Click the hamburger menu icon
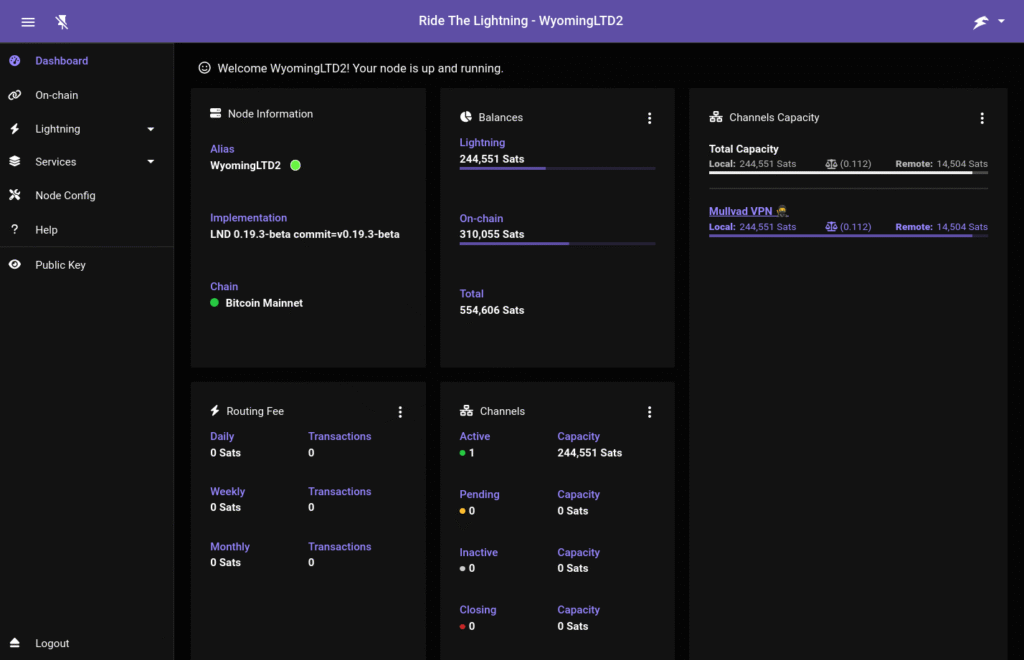This screenshot has height=660, width=1024. coord(28,22)
